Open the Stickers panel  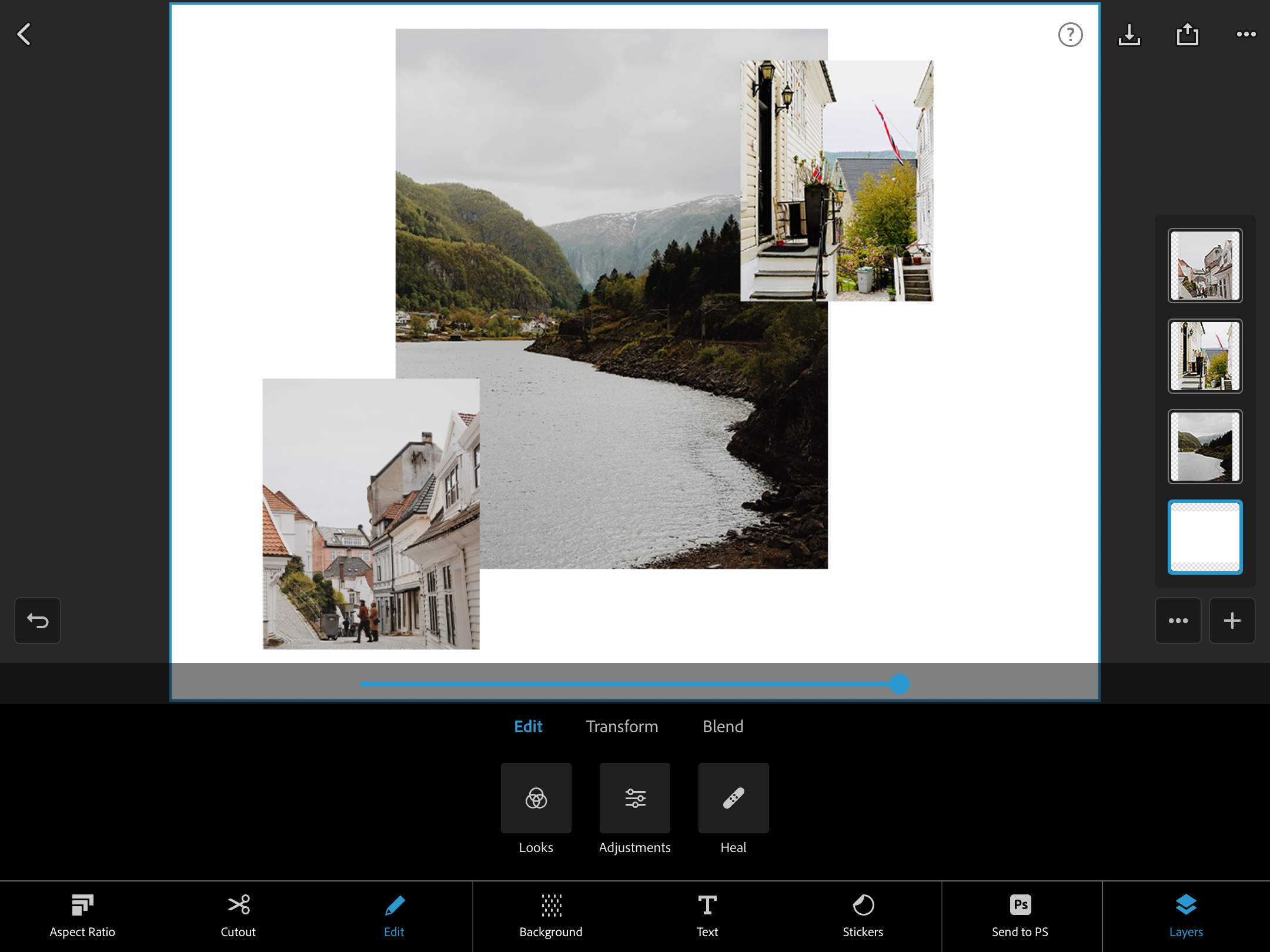(863, 916)
